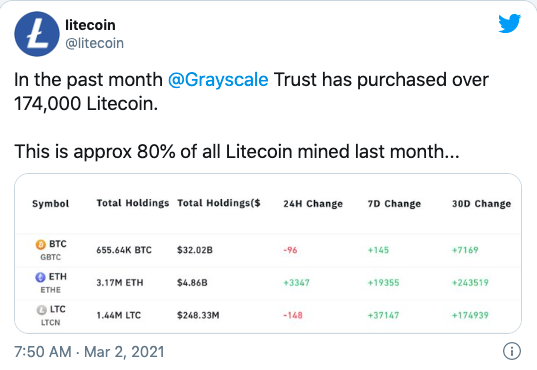Click the +174939 LTC 30D value

470,315
